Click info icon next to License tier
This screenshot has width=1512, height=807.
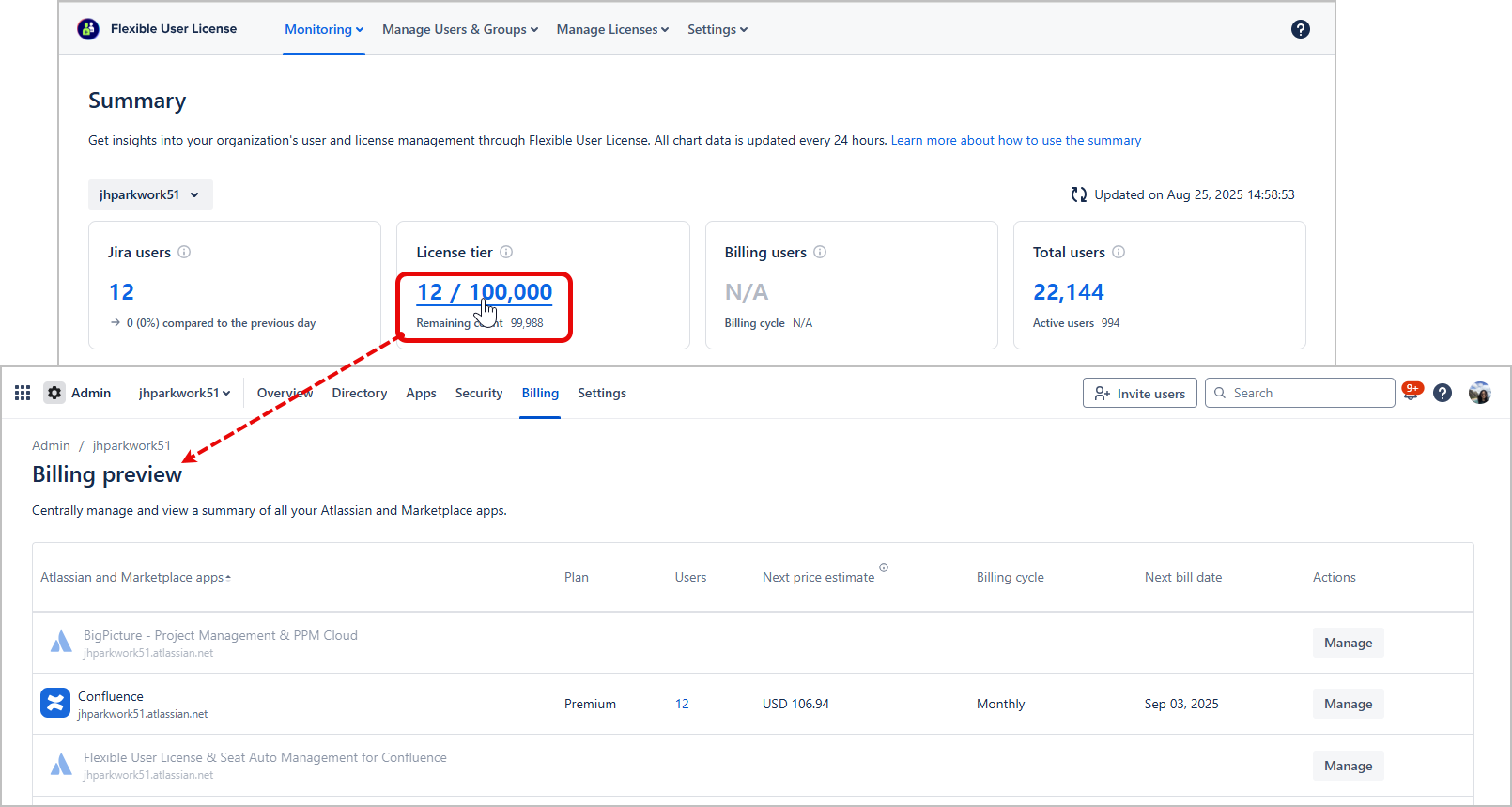(x=506, y=252)
